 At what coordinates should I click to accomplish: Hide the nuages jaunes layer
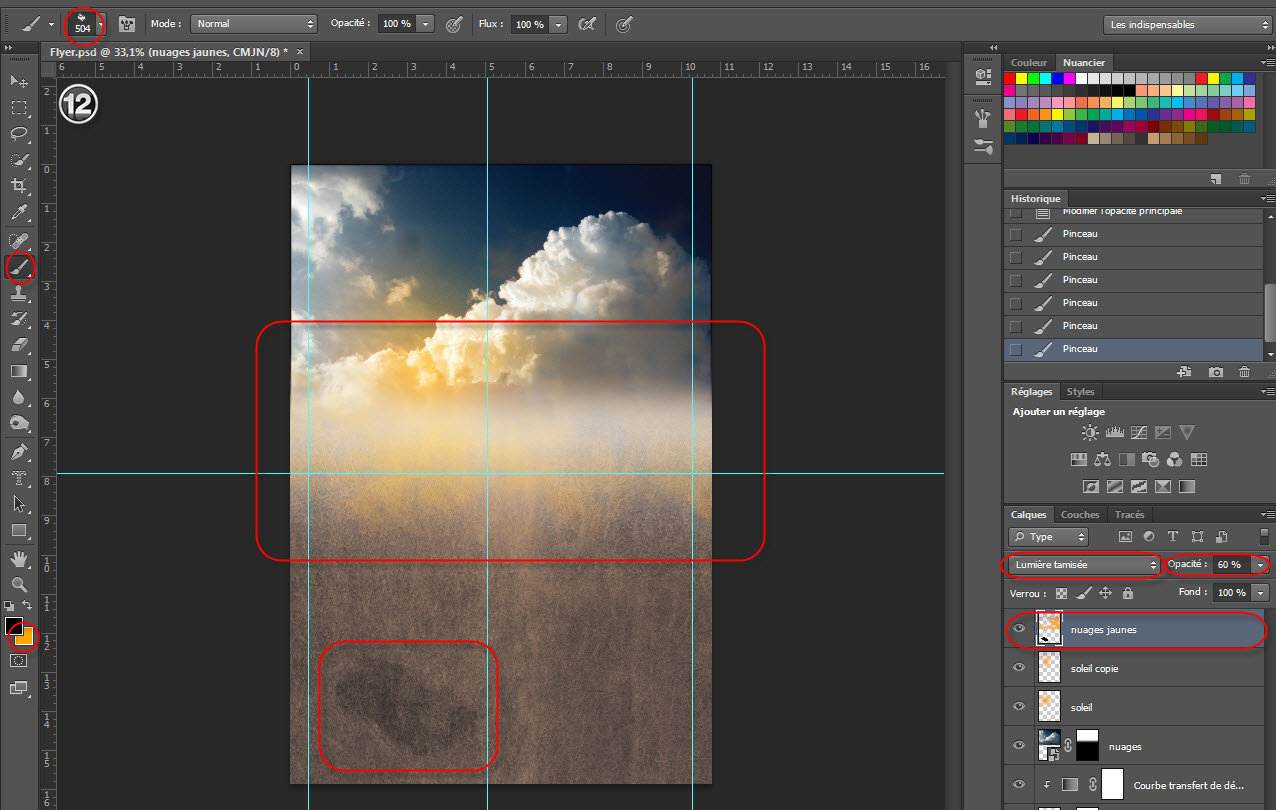(x=1019, y=629)
